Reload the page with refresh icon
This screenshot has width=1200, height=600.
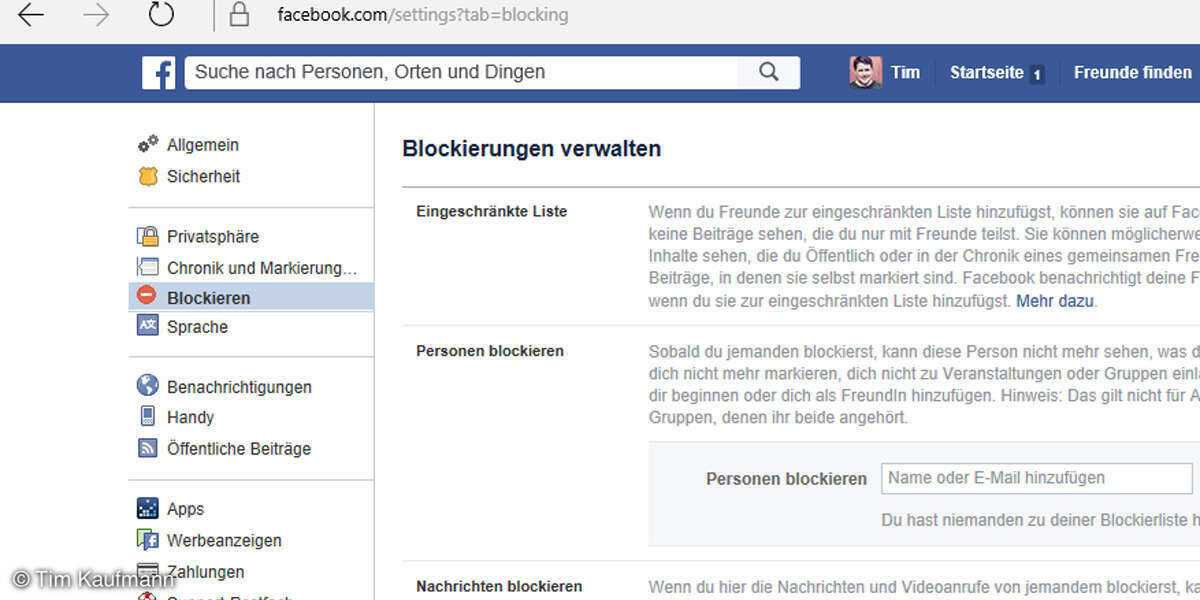tap(161, 14)
